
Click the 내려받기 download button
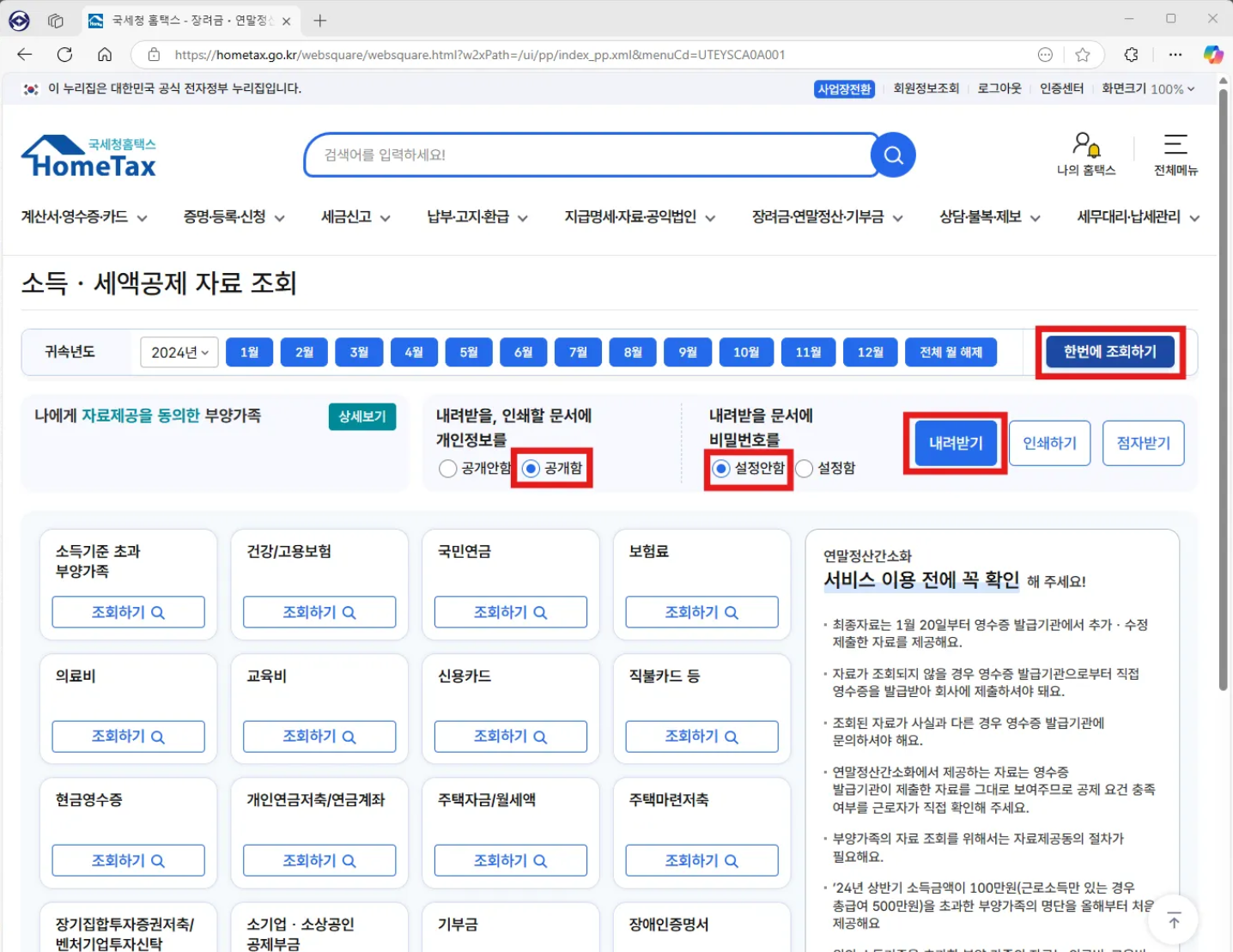pyautogui.click(x=956, y=443)
